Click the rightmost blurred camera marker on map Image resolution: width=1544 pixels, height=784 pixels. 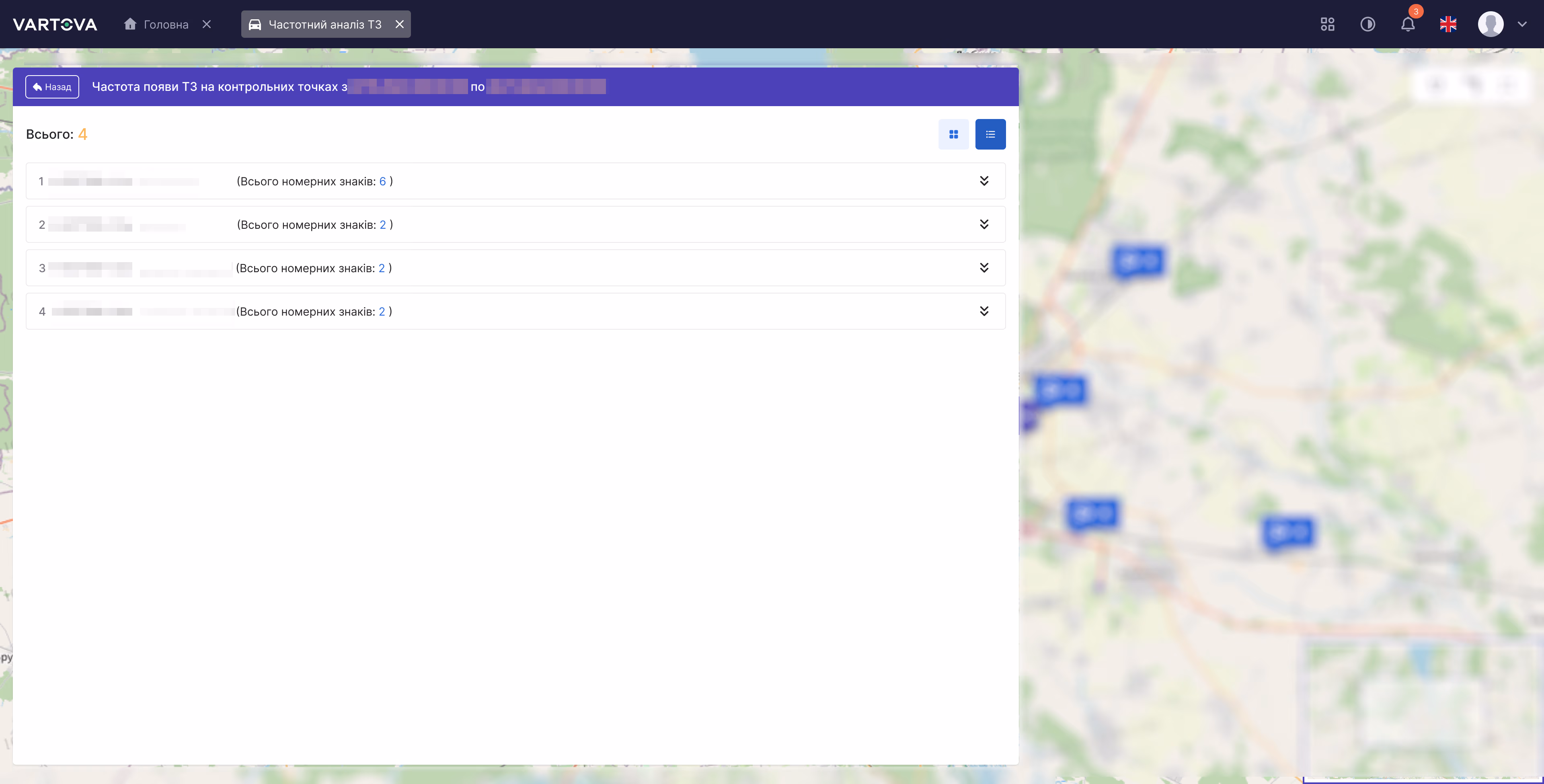point(1288,532)
